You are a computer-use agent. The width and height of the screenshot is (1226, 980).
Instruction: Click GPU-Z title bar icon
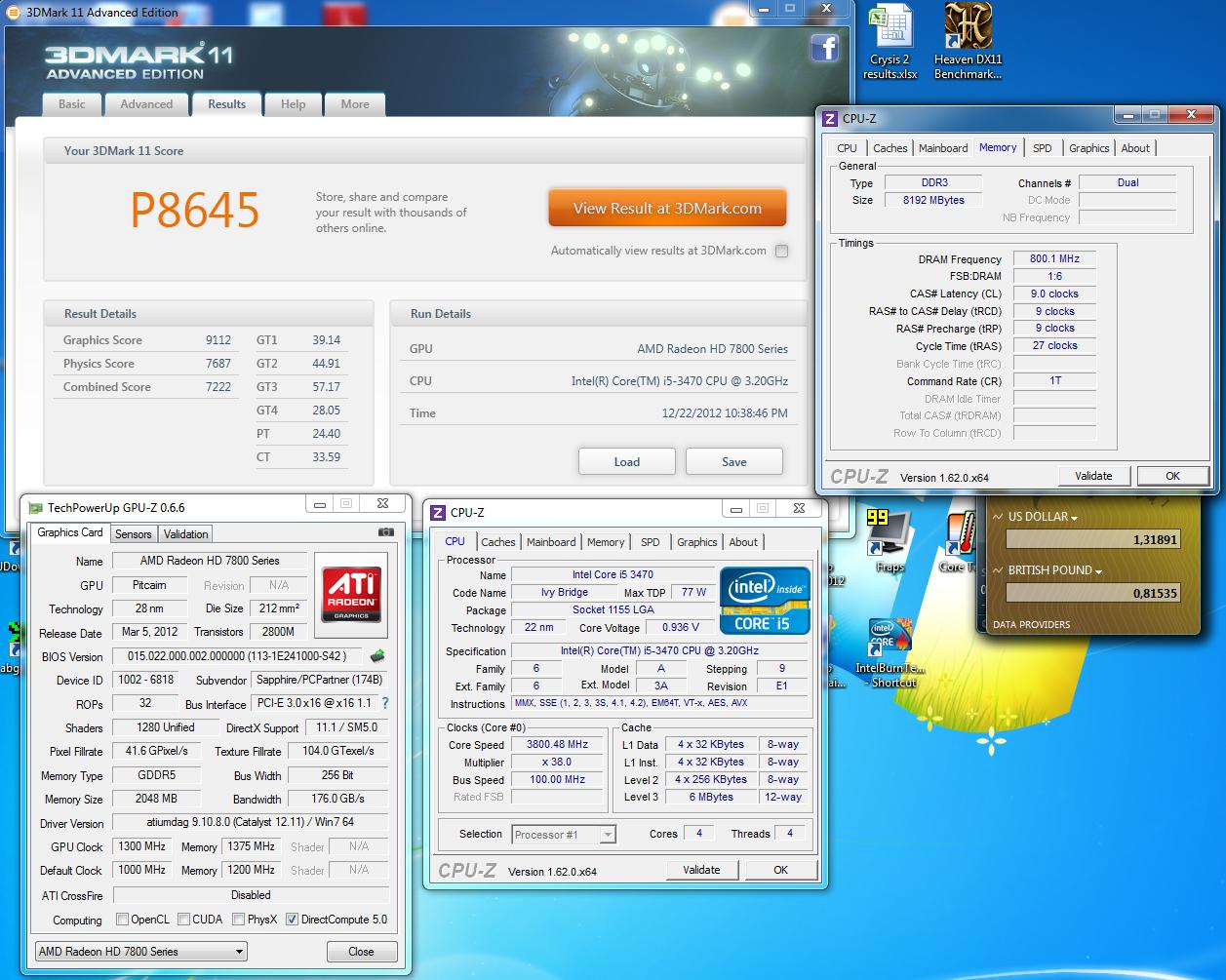point(35,507)
